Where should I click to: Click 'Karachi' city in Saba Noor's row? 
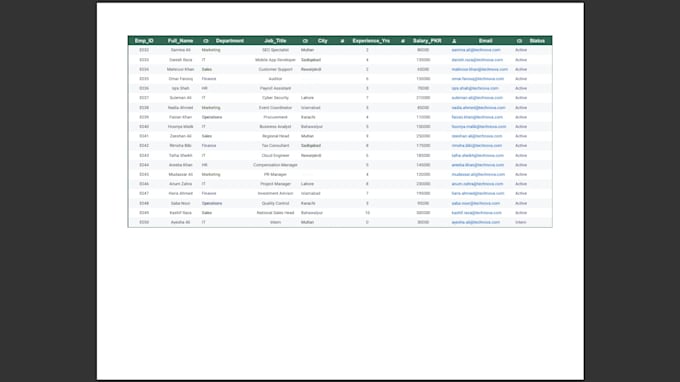point(308,203)
